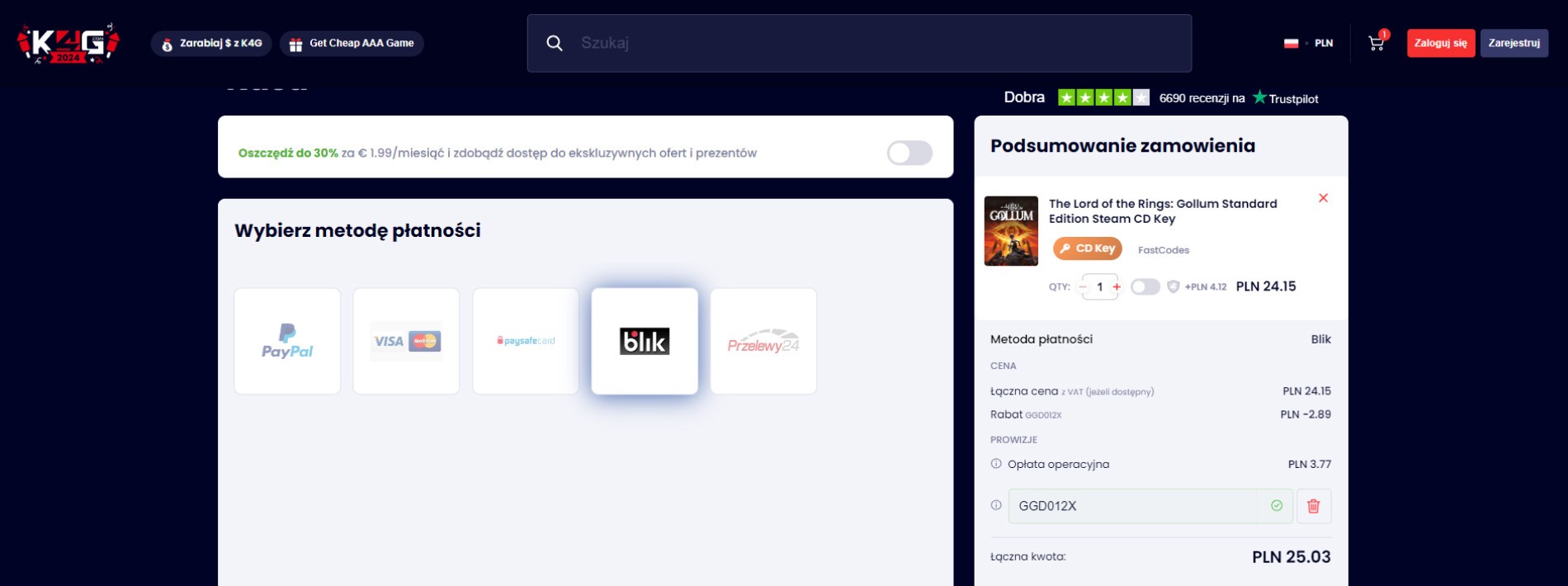Click the Zarejestruj button
The height and width of the screenshot is (586, 1568).
click(1514, 43)
